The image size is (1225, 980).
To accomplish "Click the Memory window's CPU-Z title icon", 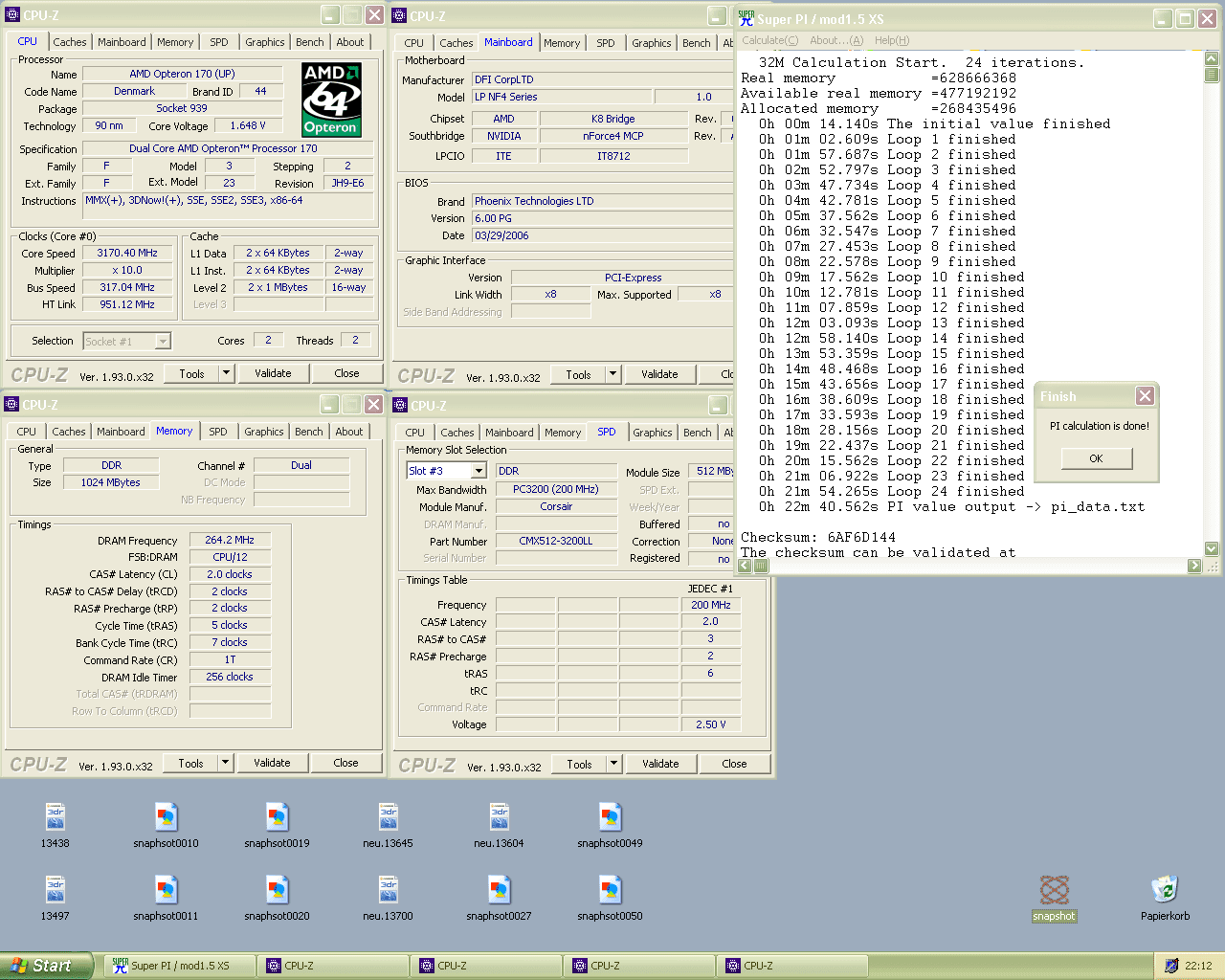I will tap(11, 405).
